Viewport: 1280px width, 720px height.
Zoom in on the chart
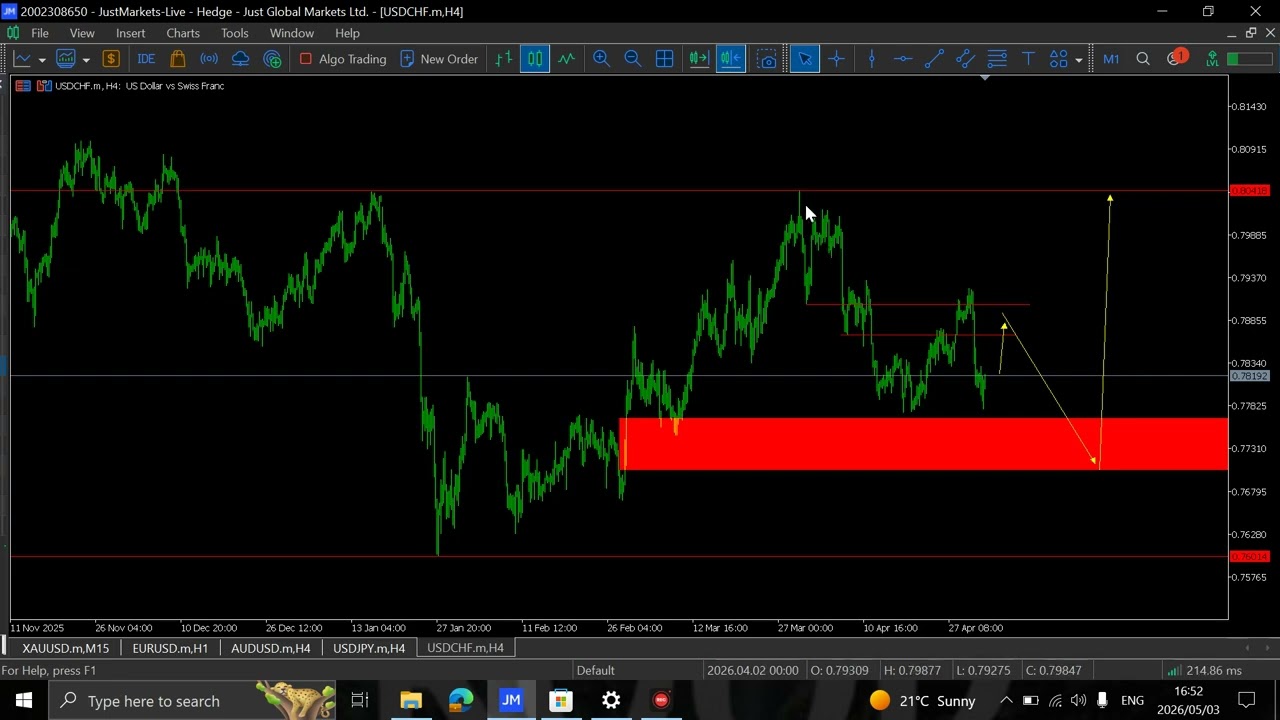(x=601, y=59)
